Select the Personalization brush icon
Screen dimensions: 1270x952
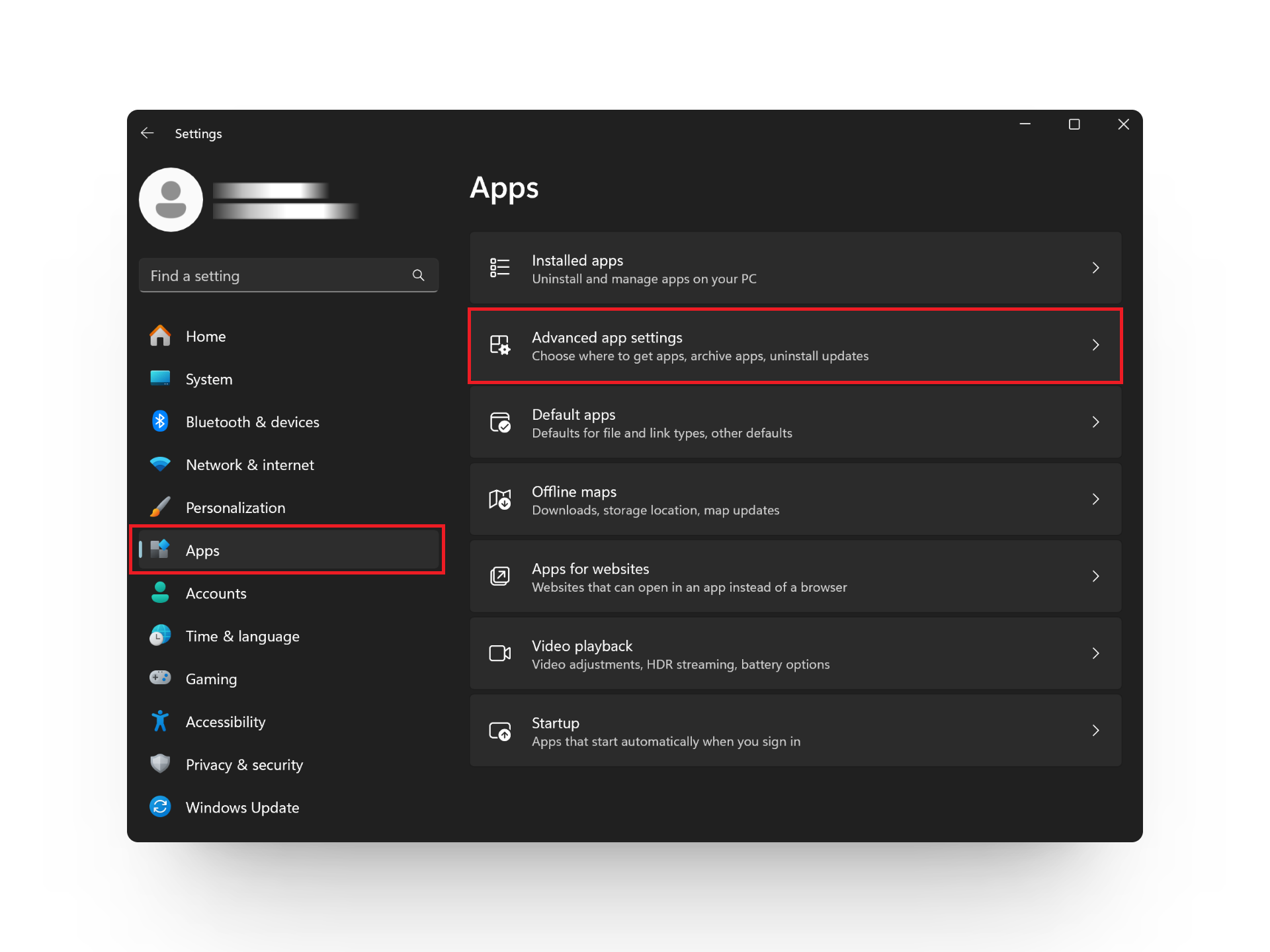click(160, 506)
